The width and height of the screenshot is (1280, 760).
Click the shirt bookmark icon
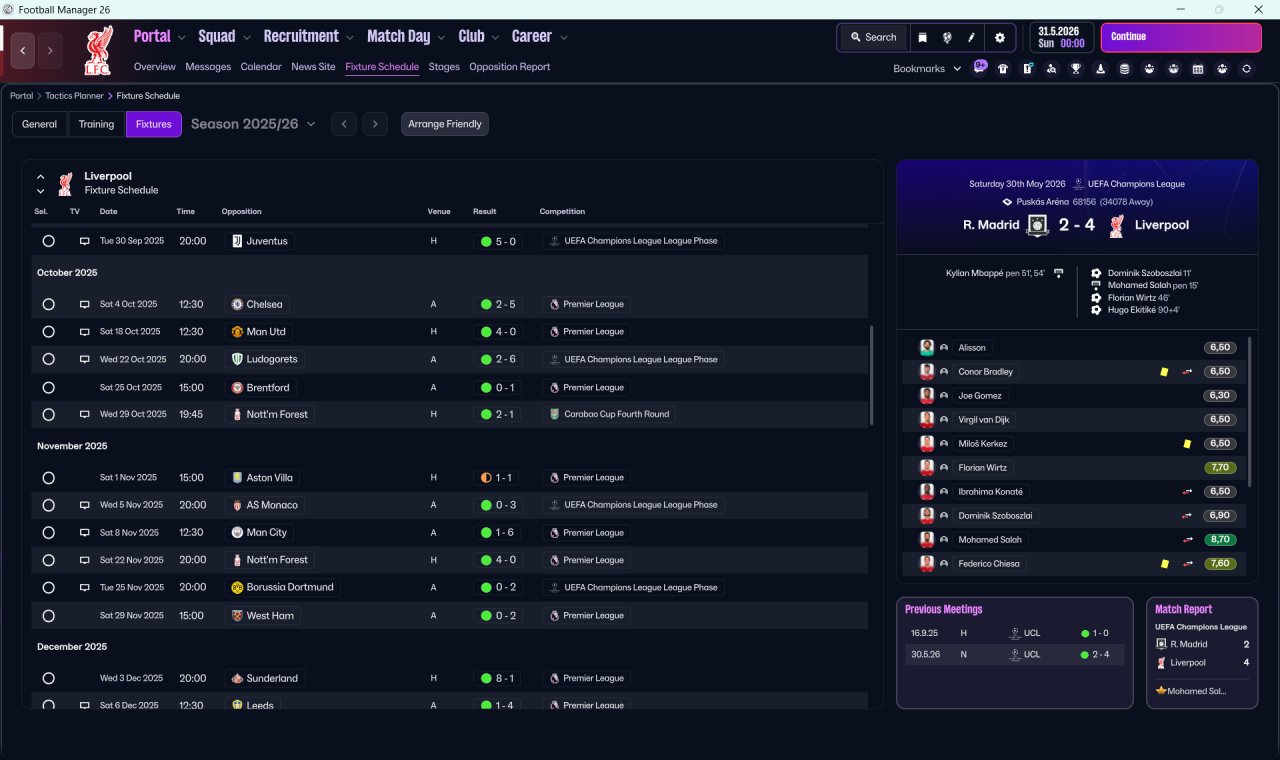1003,69
